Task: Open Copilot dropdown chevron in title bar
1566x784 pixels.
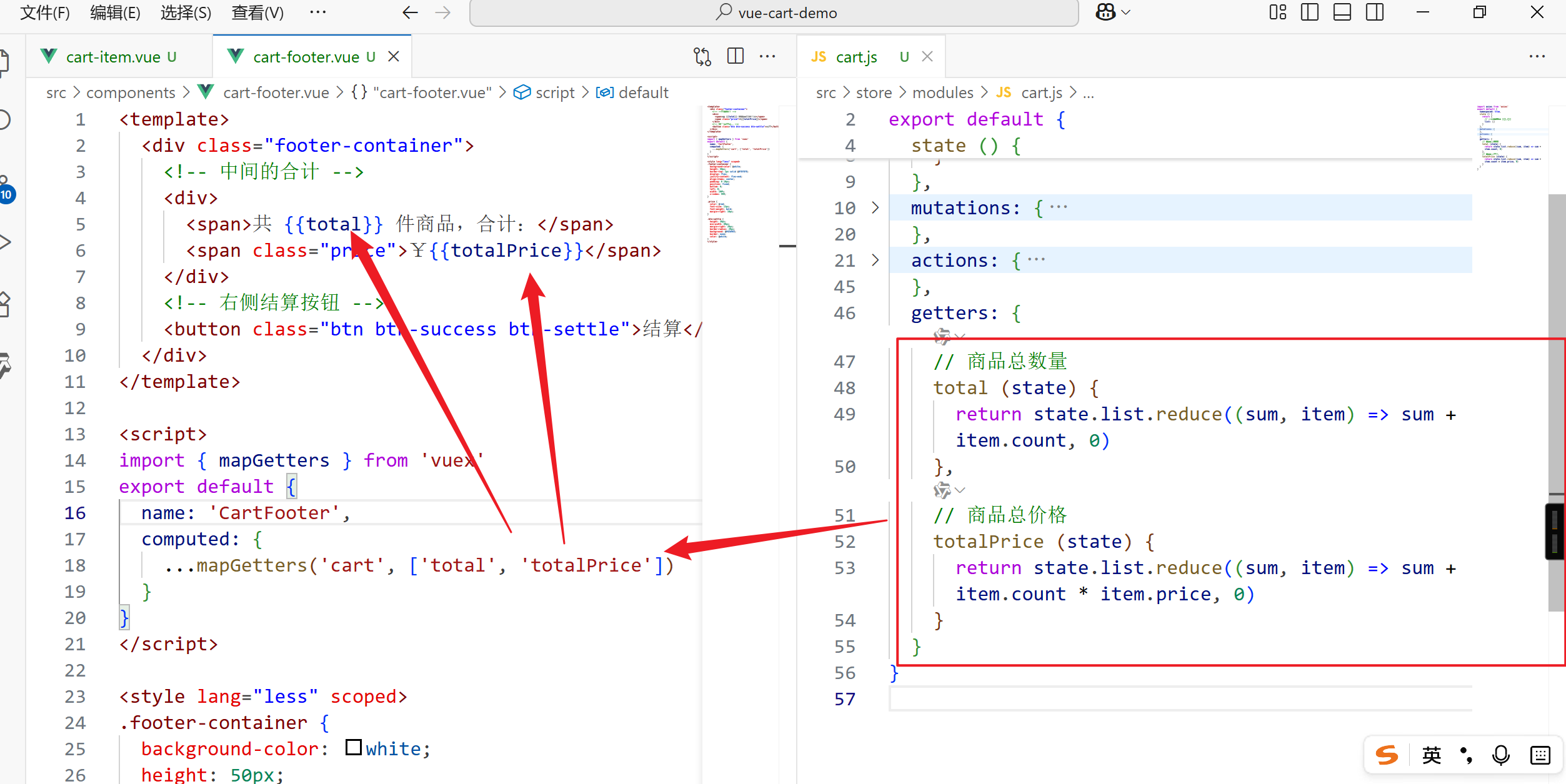Action: (x=1126, y=12)
